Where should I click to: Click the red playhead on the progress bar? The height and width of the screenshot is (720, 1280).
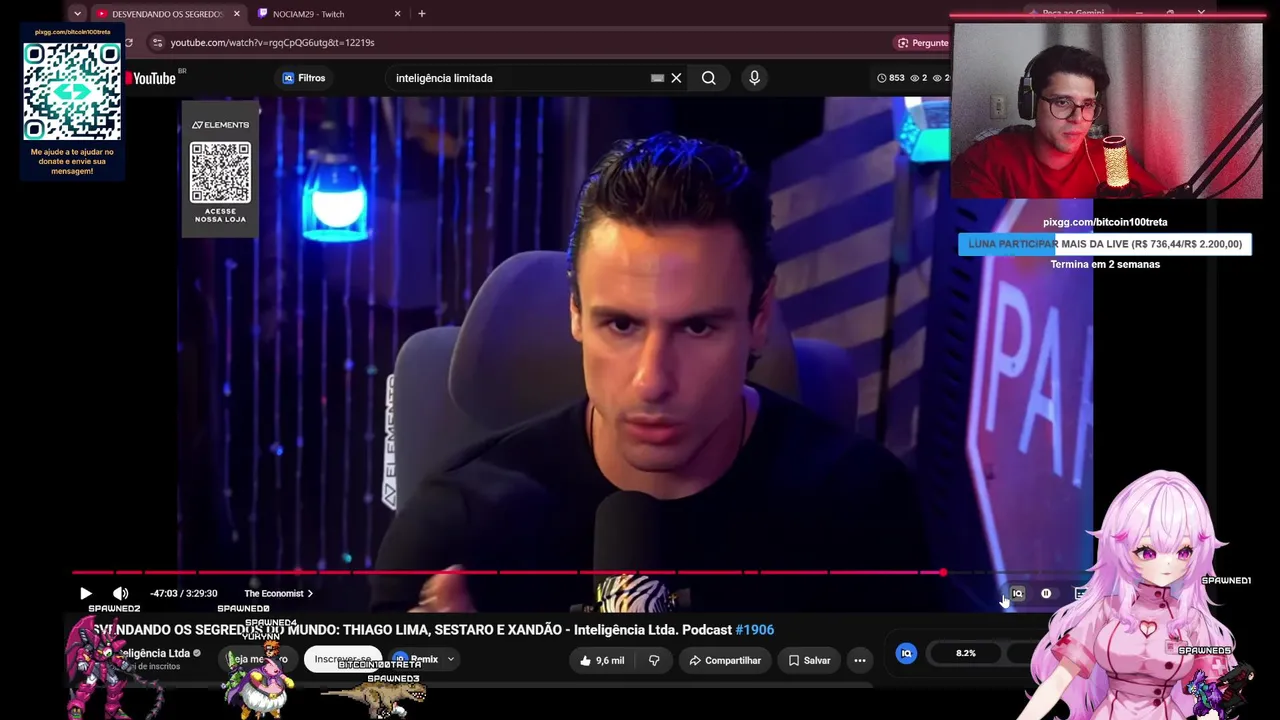(x=943, y=573)
